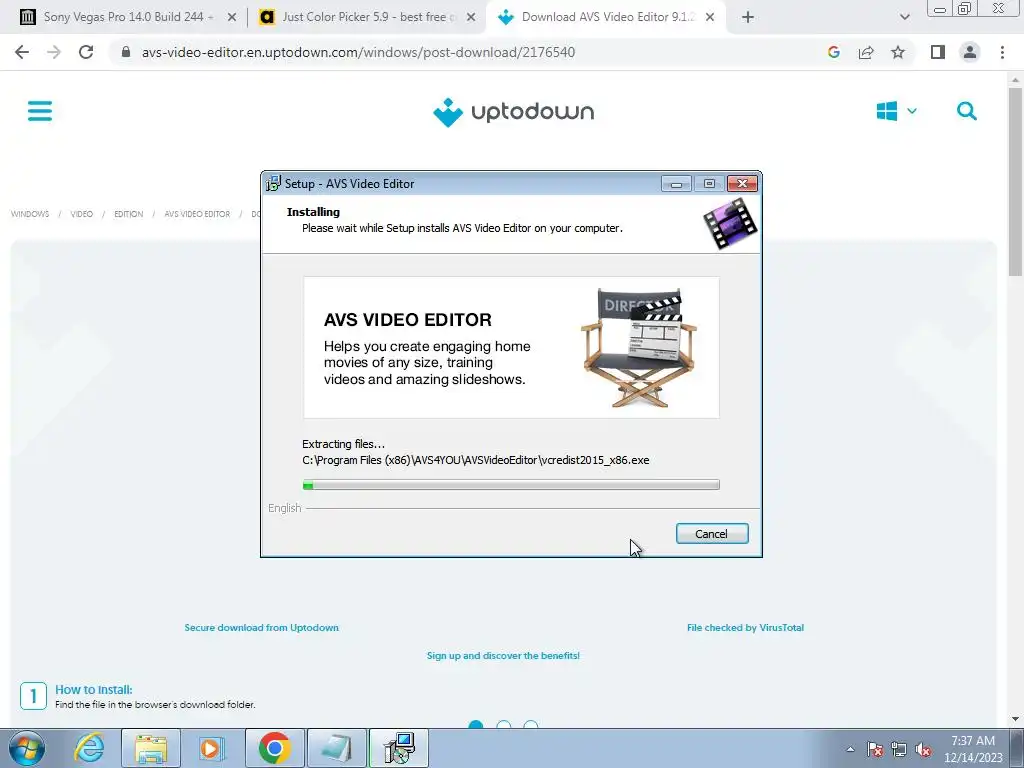
Task: Share this page icon
Action: pos(866,52)
